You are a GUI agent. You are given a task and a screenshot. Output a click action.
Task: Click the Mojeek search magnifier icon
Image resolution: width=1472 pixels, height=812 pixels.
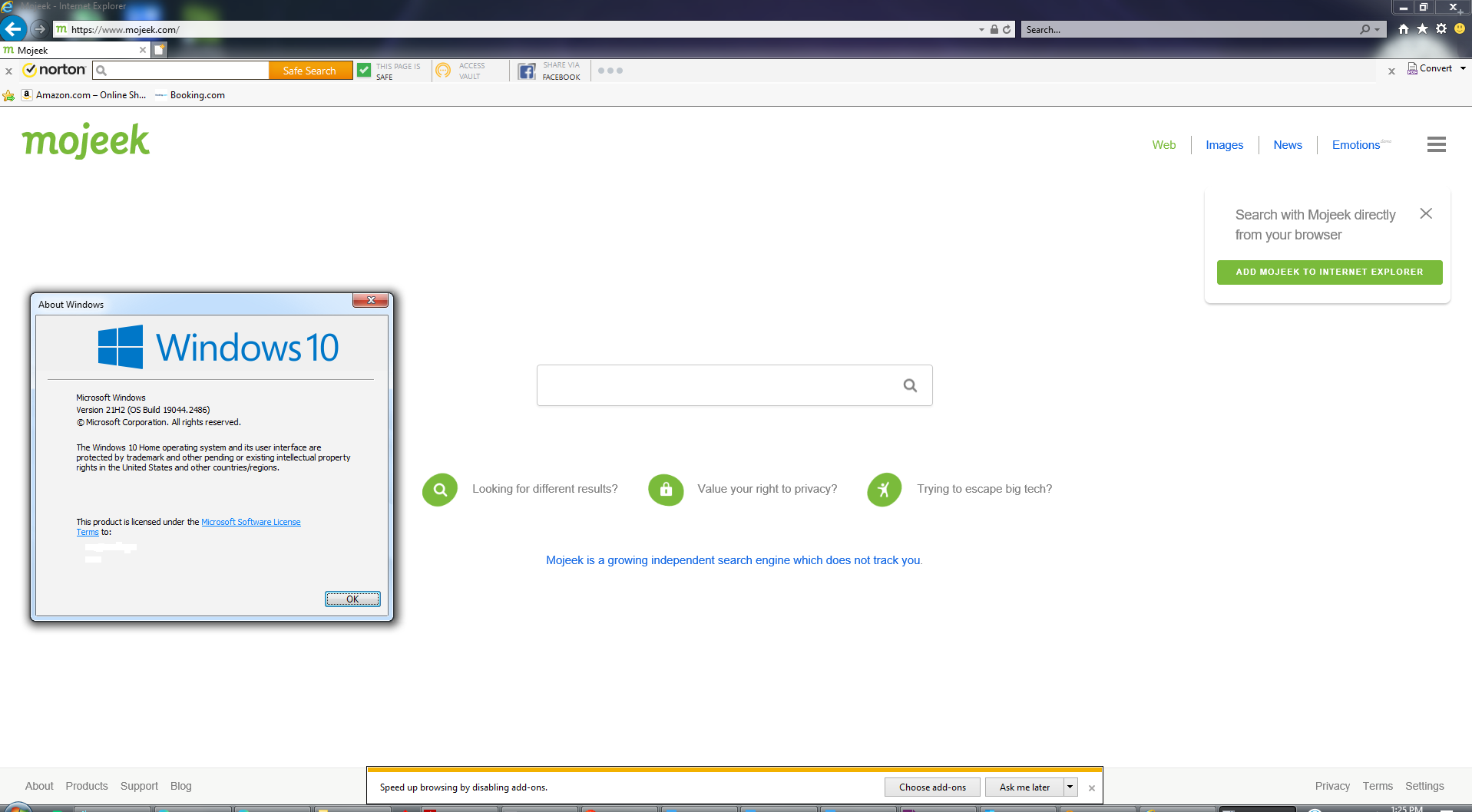(910, 385)
